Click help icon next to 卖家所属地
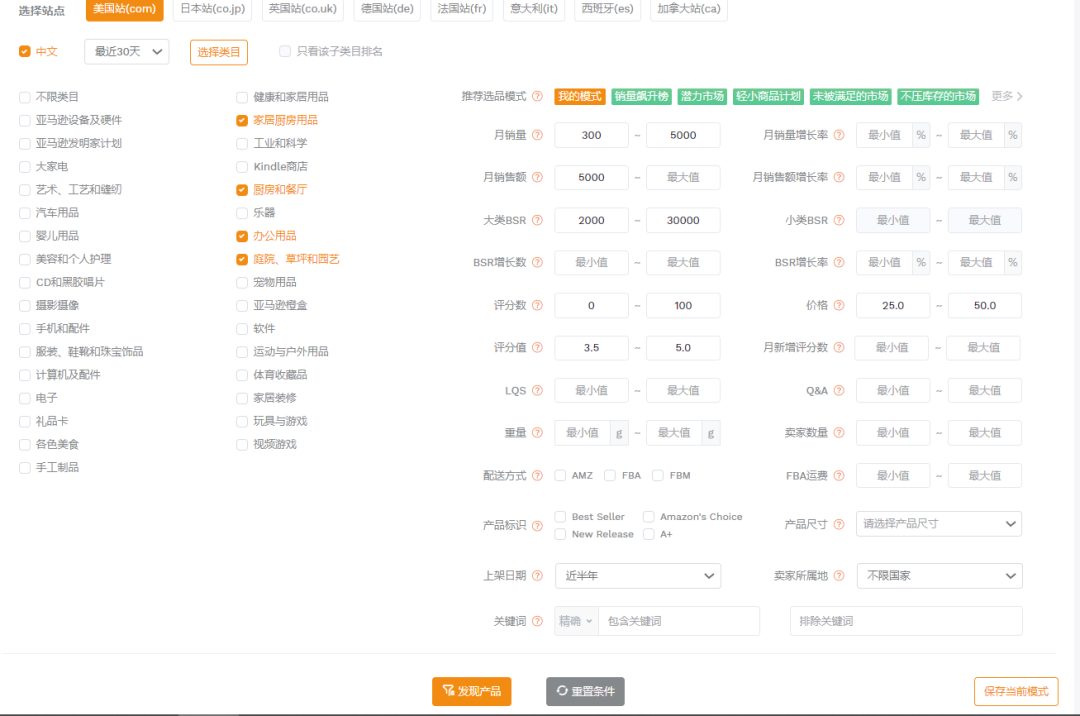The image size is (1080, 716). click(839, 576)
